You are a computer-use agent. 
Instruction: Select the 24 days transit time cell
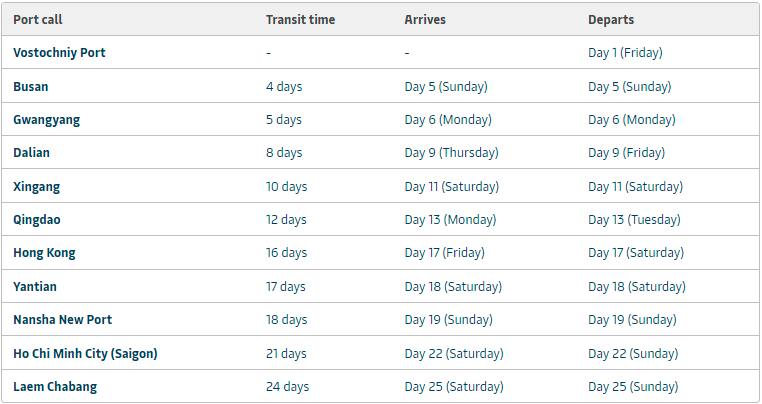point(287,386)
